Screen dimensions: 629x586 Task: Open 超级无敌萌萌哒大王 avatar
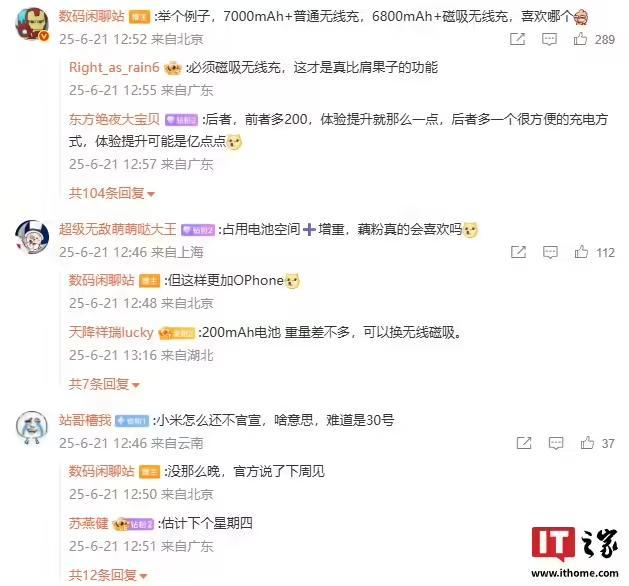point(32,237)
